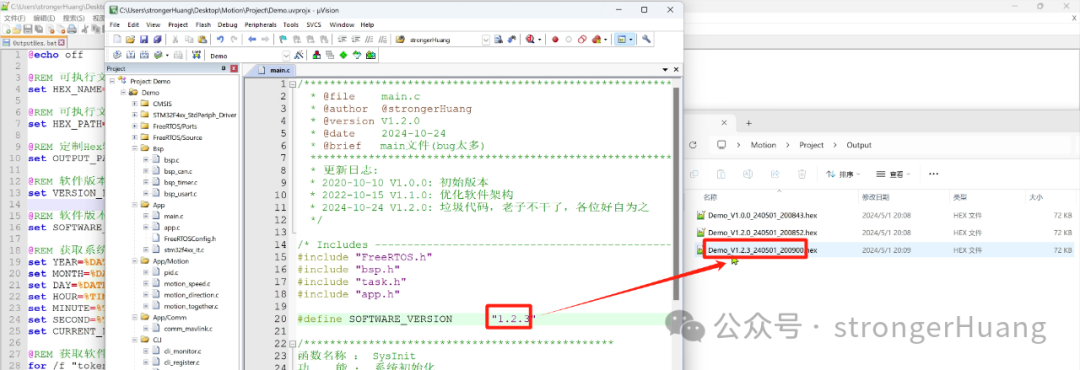Select Demo_V1.2.0_240501_200852.hex file
Image resolution: width=1080 pixels, height=370 pixels.
(762, 232)
